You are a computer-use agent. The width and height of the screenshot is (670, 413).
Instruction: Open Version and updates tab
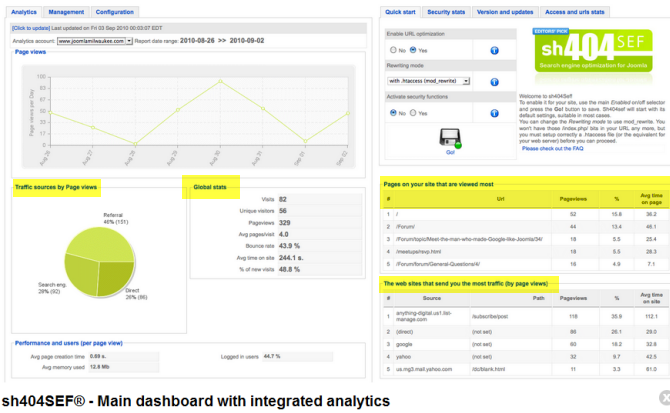pyautogui.click(x=505, y=12)
